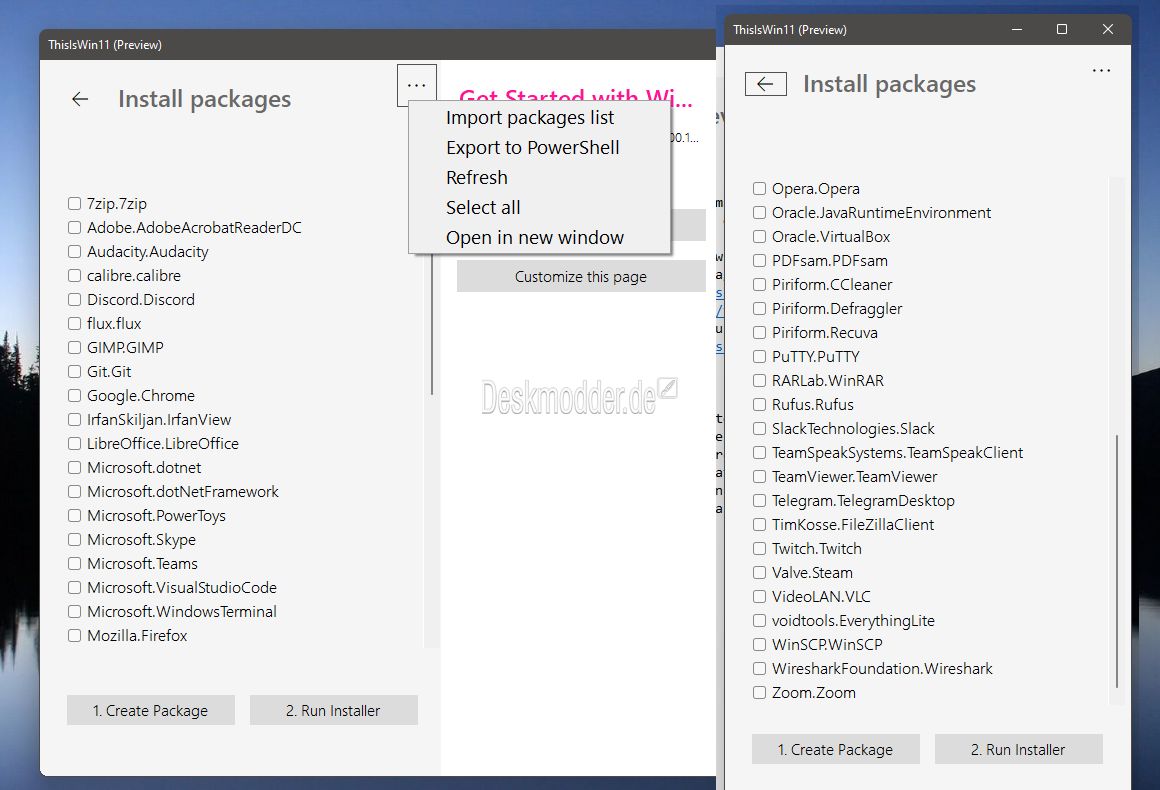
Task: Choose Import packages list from the menu
Action: 530,118
